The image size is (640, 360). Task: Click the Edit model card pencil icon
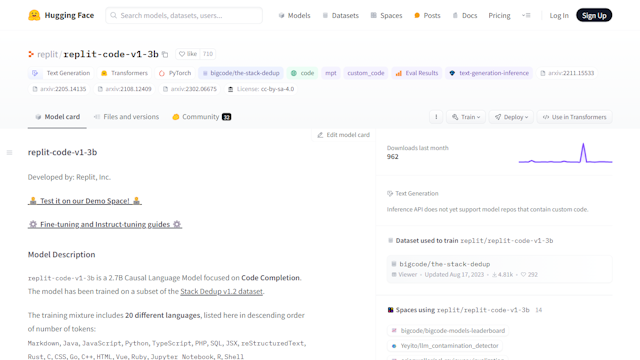click(x=320, y=135)
